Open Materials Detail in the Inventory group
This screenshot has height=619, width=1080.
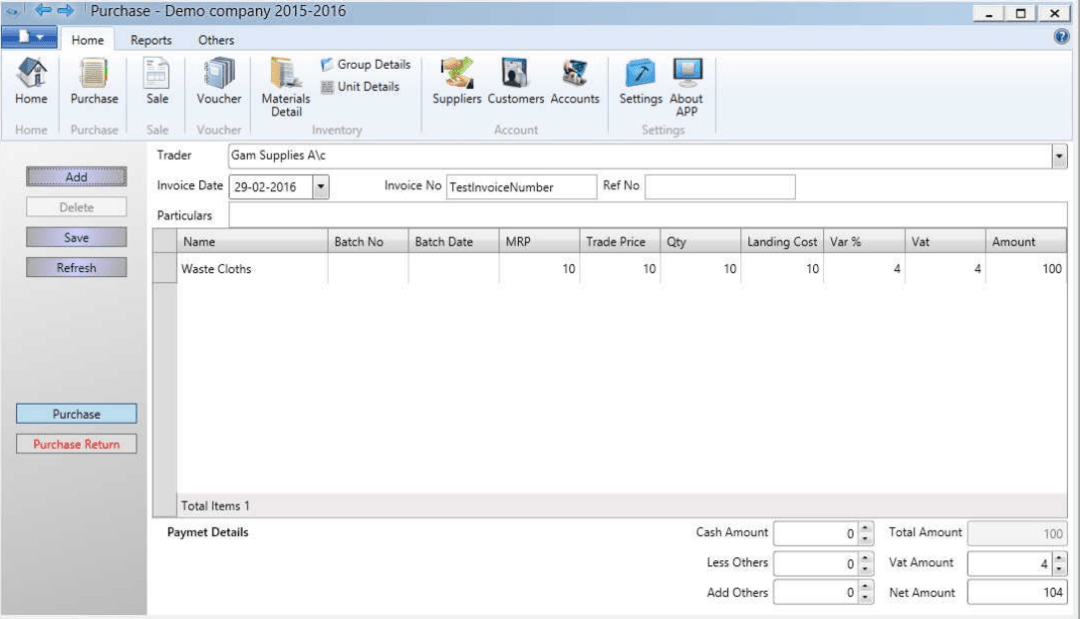285,85
